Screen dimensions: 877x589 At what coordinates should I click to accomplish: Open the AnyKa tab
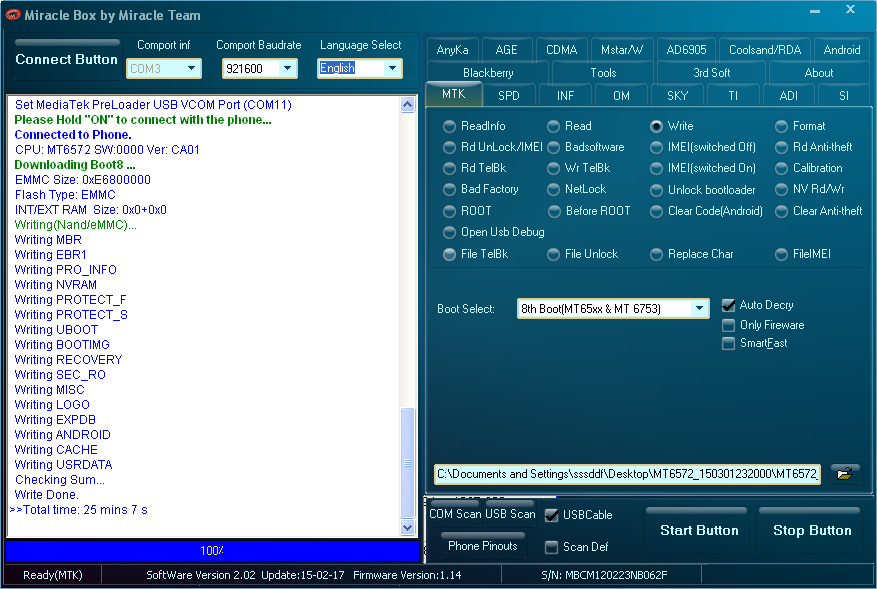[452, 50]
